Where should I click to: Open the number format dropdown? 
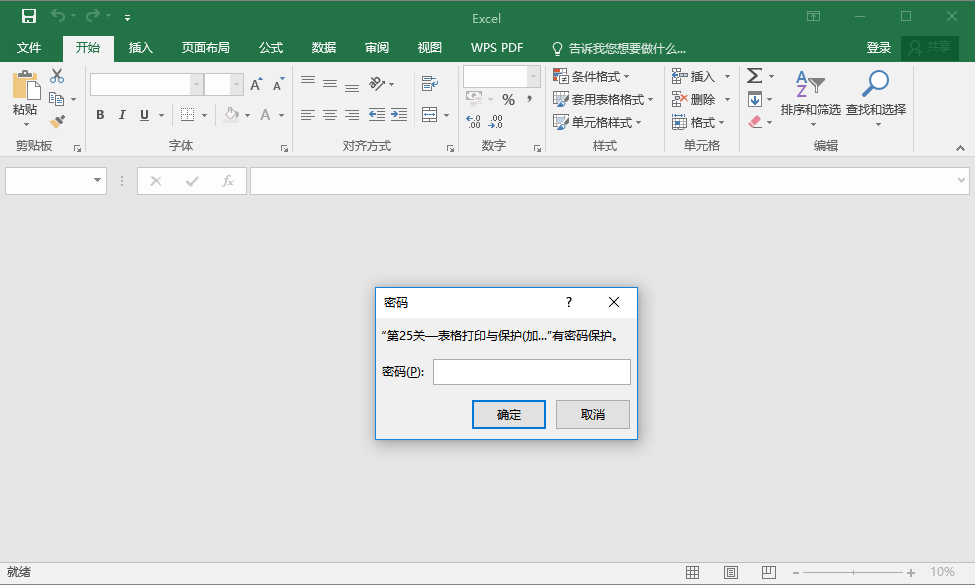click(x=534, y=76)
